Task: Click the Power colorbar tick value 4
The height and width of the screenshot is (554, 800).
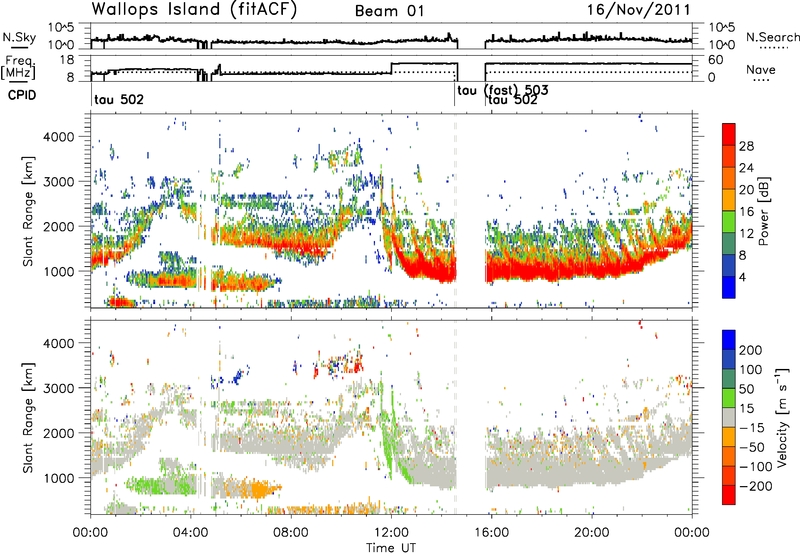Action: (742, 277)
